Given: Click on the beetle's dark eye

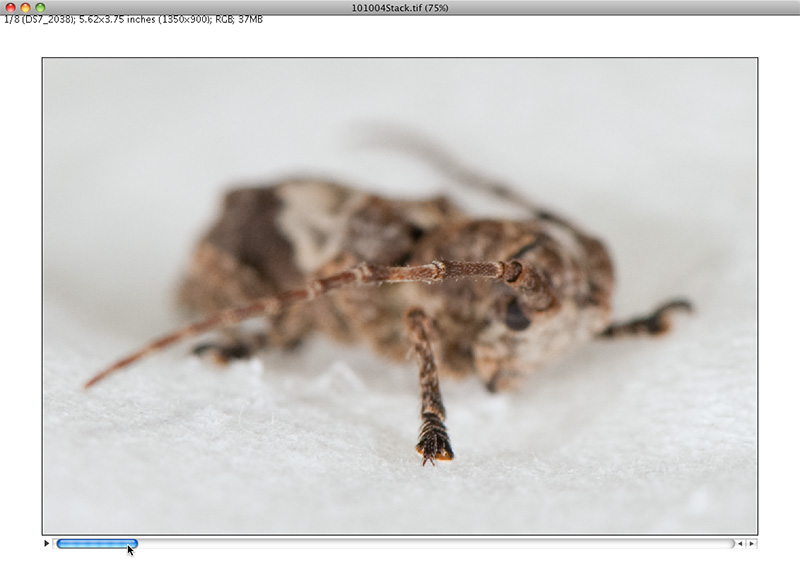Looking at the screenshot, I should (x=517, y=316).
